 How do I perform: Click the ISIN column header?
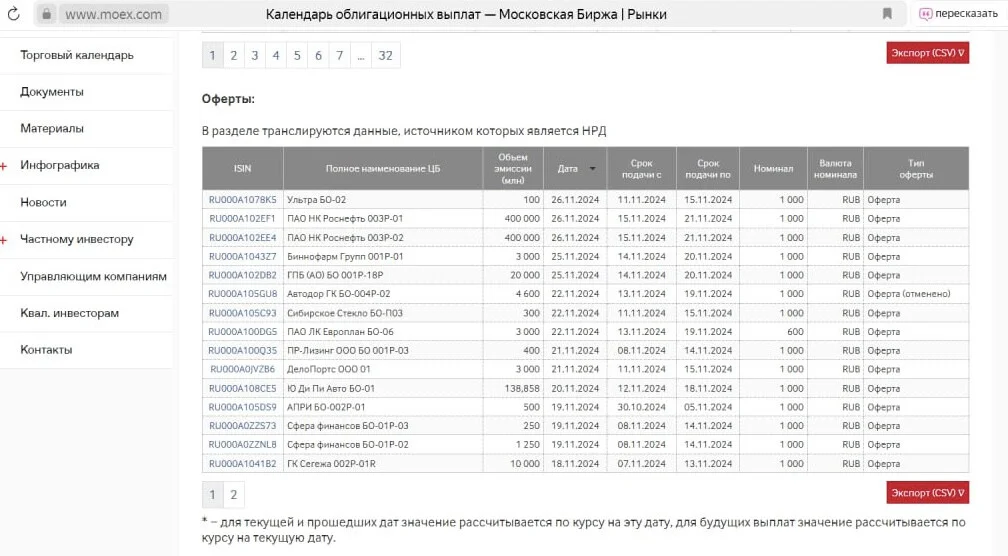[242, 168]
